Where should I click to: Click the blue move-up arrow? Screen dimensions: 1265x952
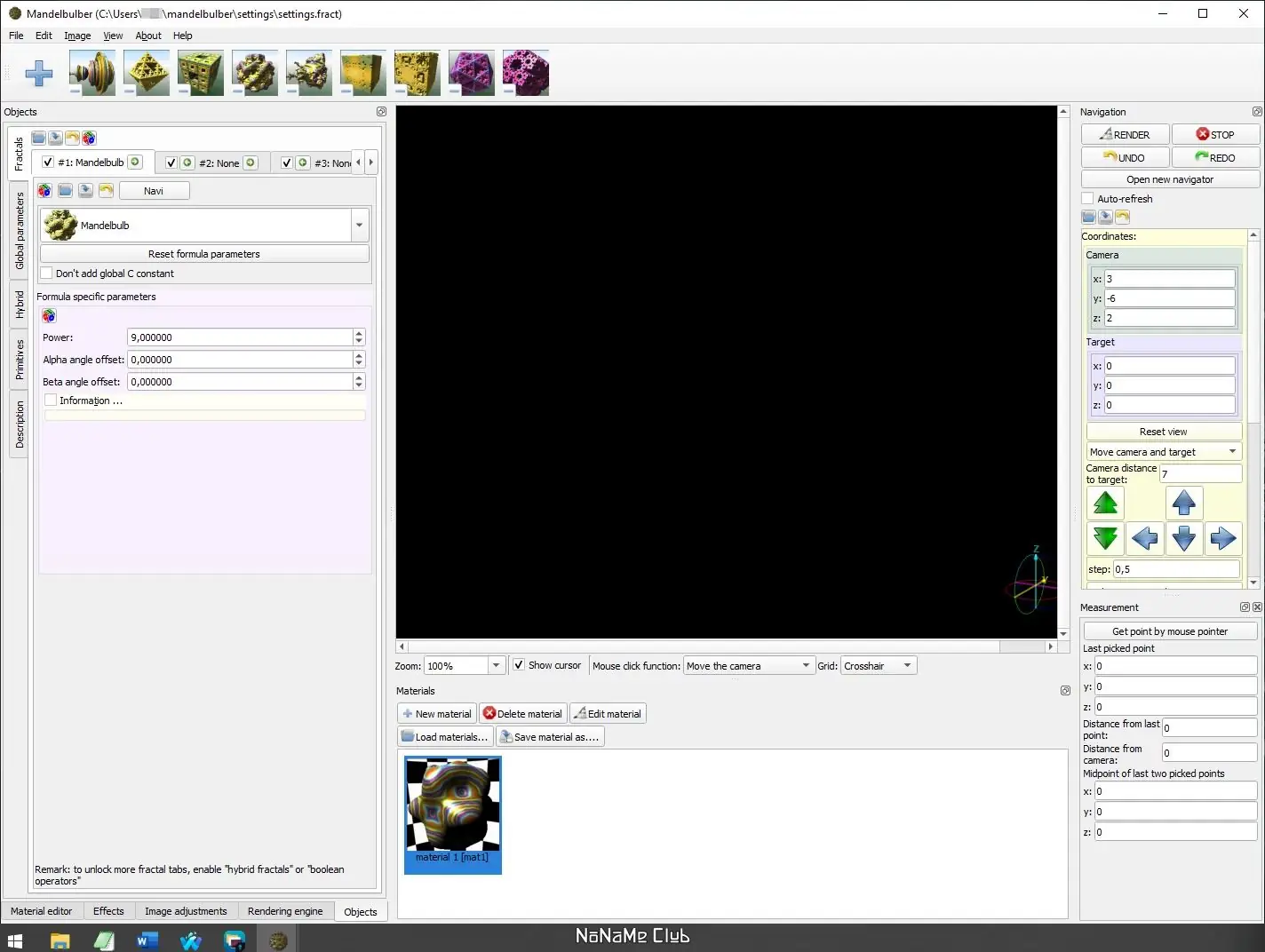1184,503
